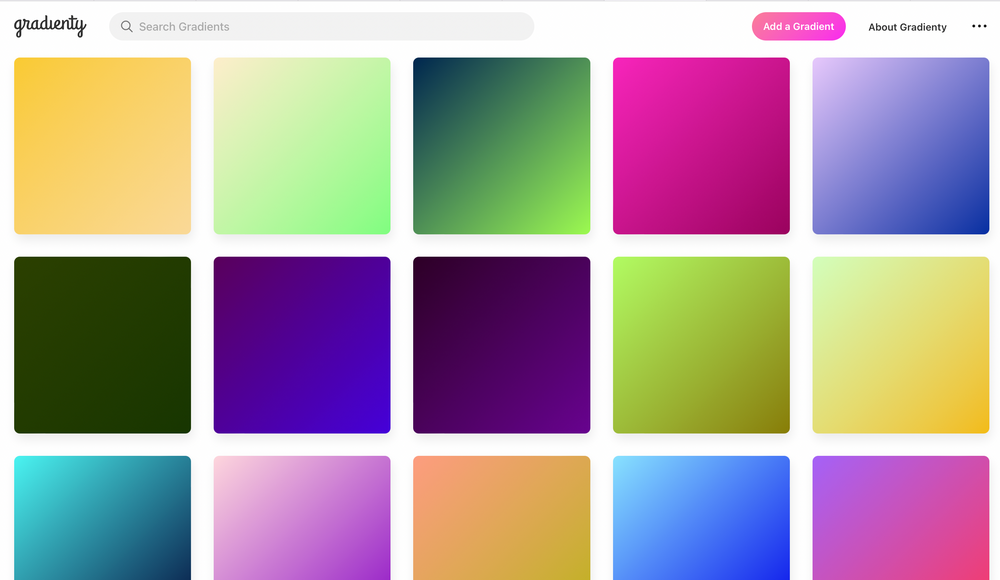The width and height of the screenshot is (1000, 580).
Task: Choose the cream to light green gradient
Action: click(302, 146)
